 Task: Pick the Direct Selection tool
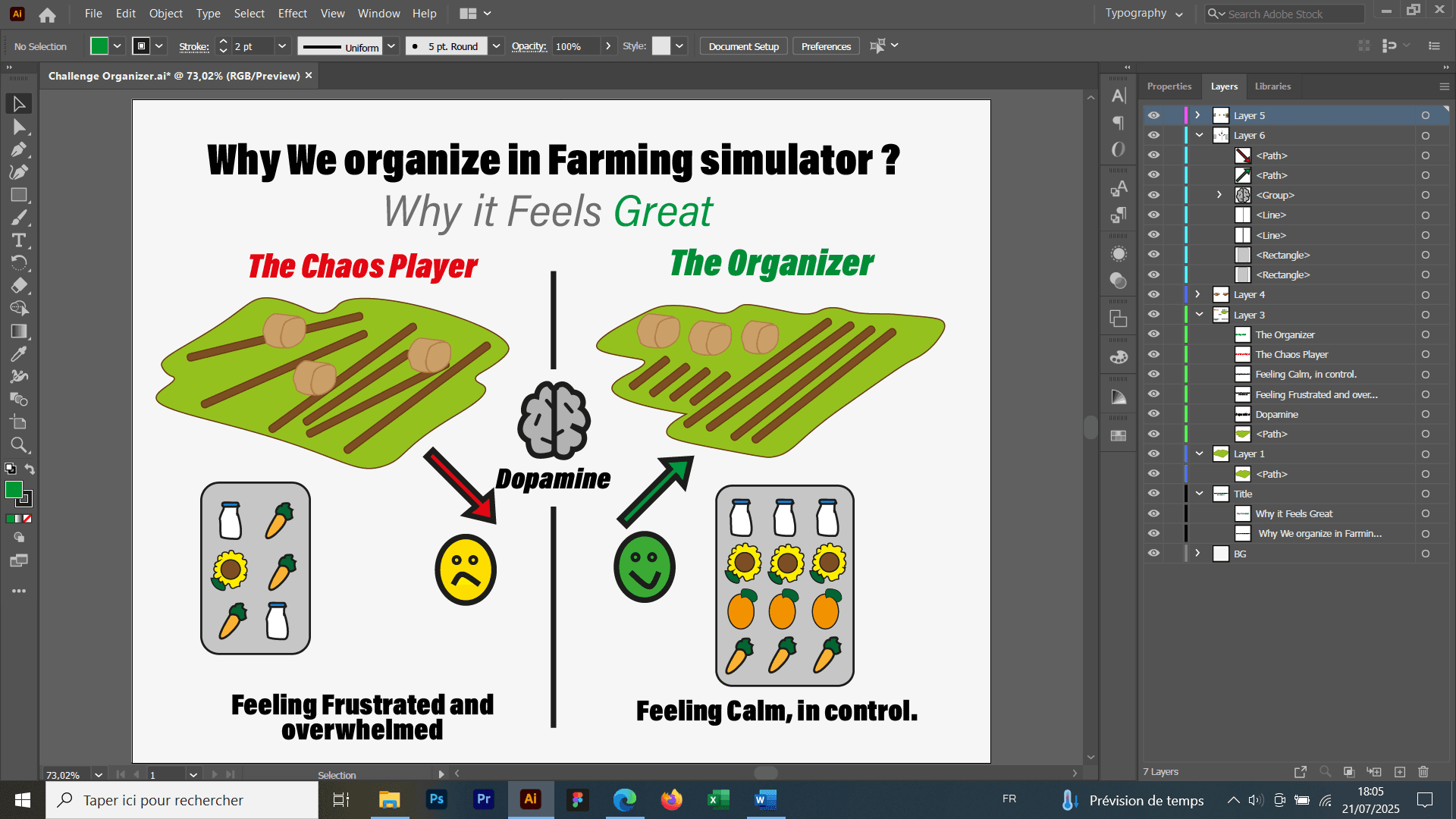tap(19, 127)
